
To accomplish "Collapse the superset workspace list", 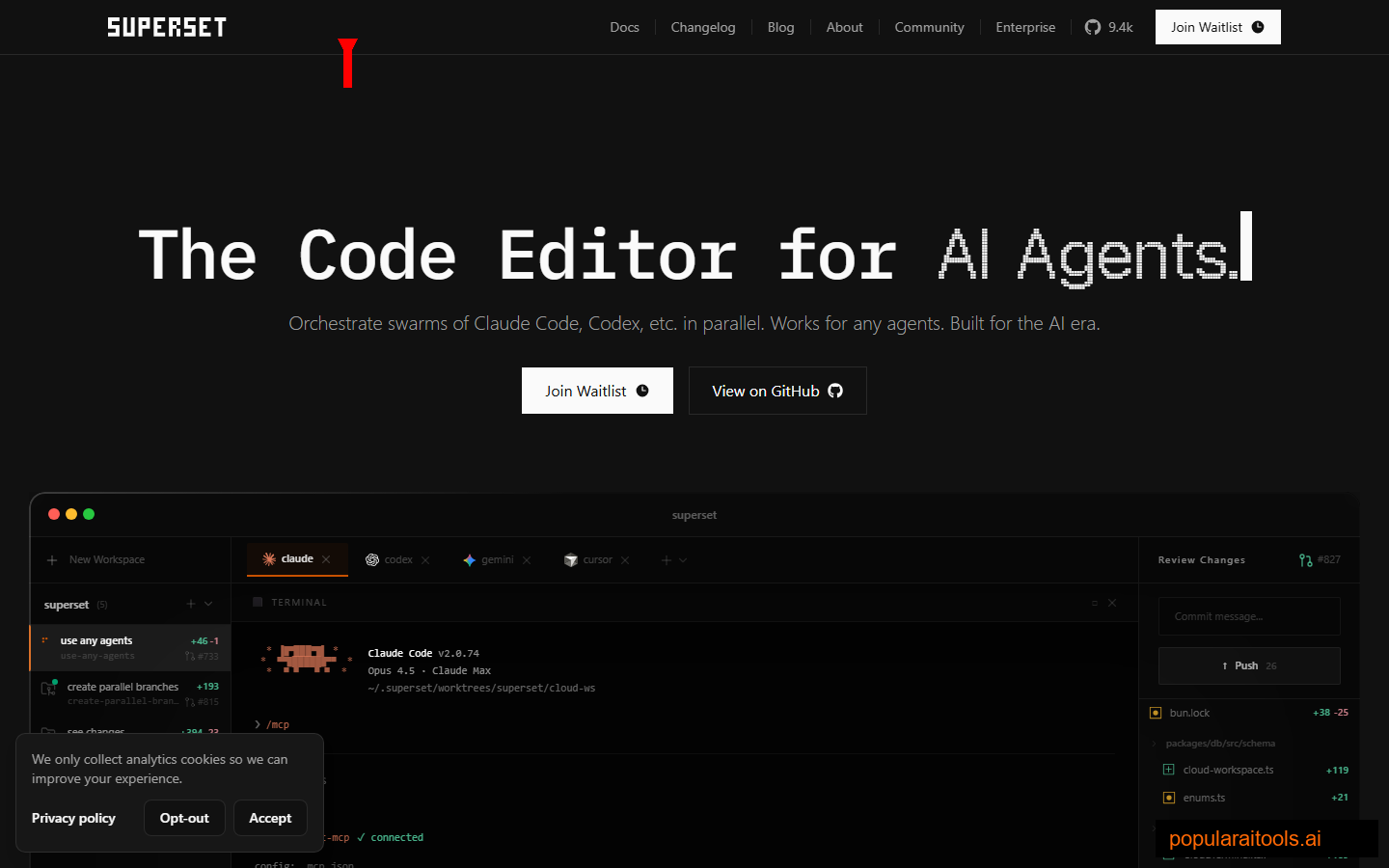I will tap(208, 604).
